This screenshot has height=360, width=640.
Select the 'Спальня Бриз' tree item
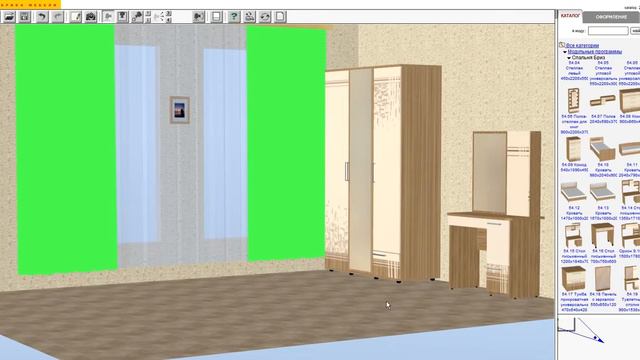(588, 58)
